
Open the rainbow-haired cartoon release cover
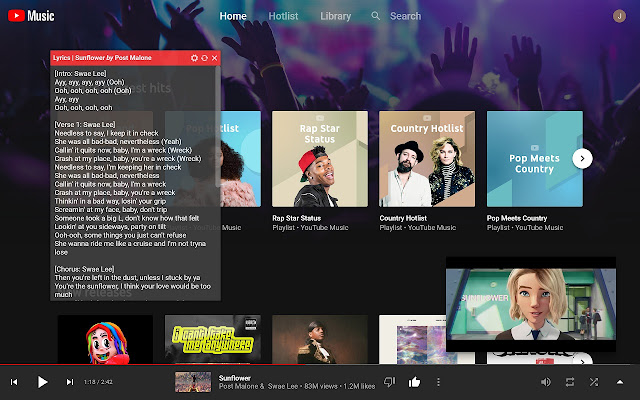point(105,339)
